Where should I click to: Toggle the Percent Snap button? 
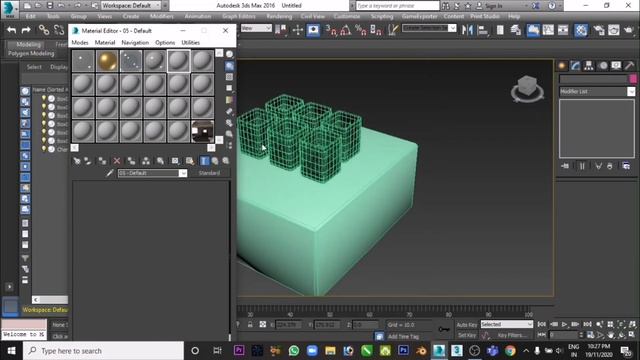[360, 30]
